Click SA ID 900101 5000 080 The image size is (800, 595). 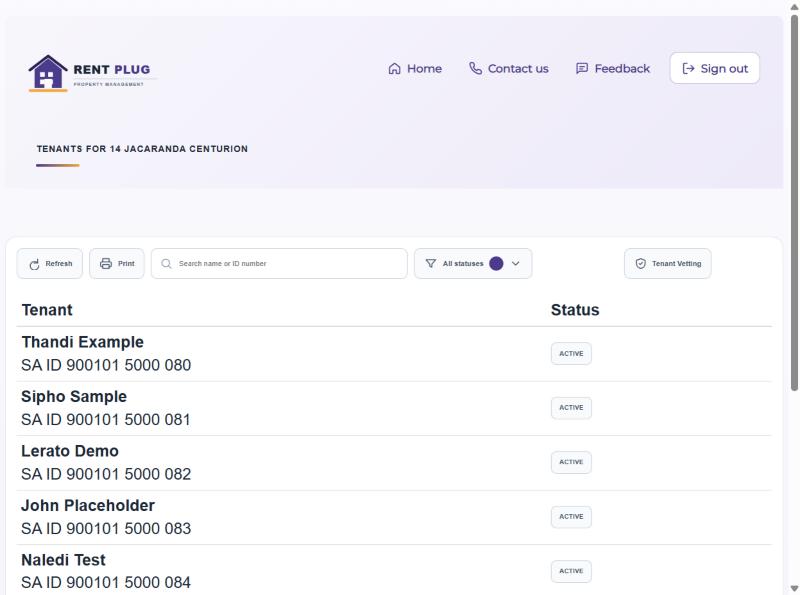click(106, 365)
